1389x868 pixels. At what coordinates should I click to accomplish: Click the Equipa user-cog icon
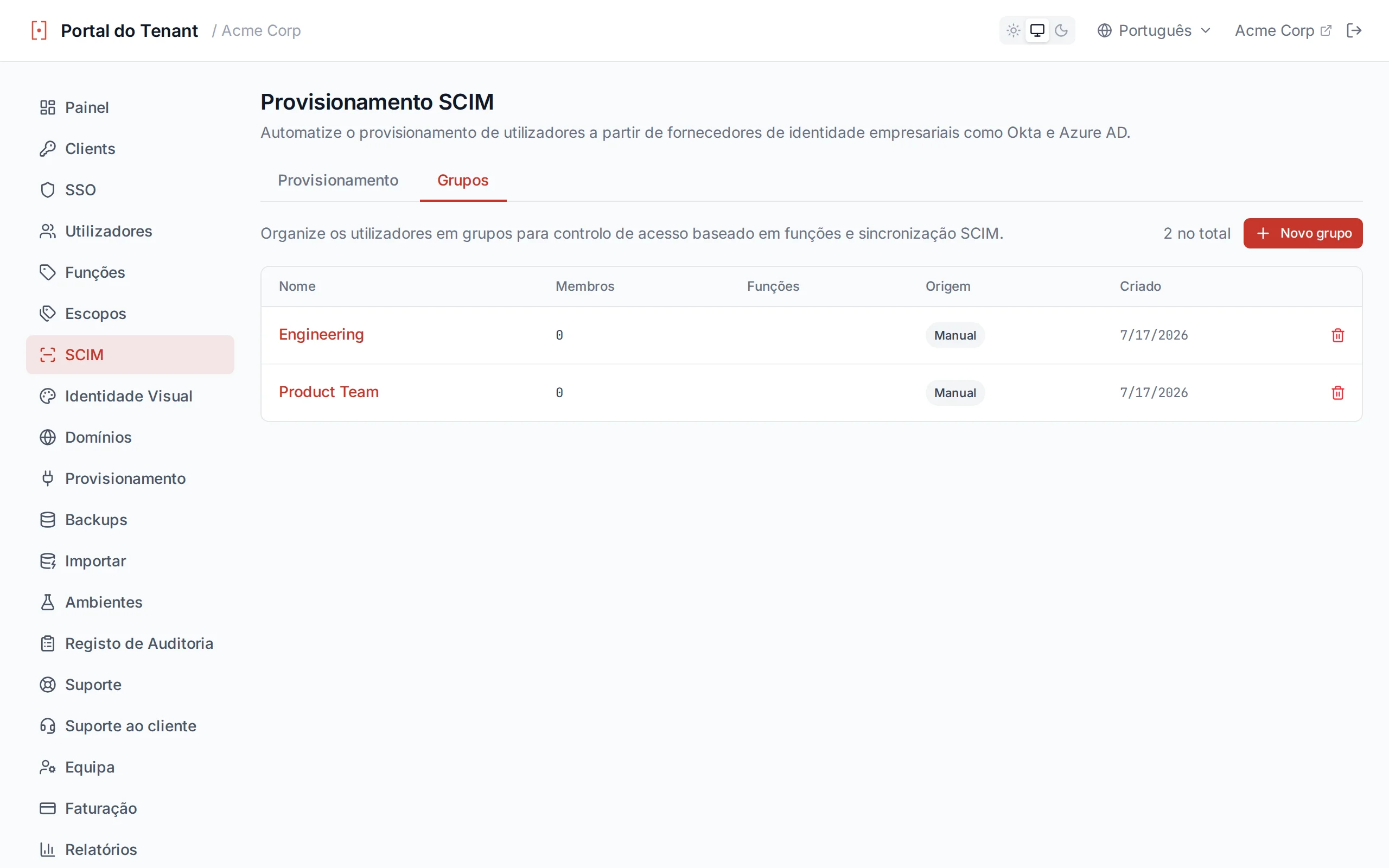(48, 767)
